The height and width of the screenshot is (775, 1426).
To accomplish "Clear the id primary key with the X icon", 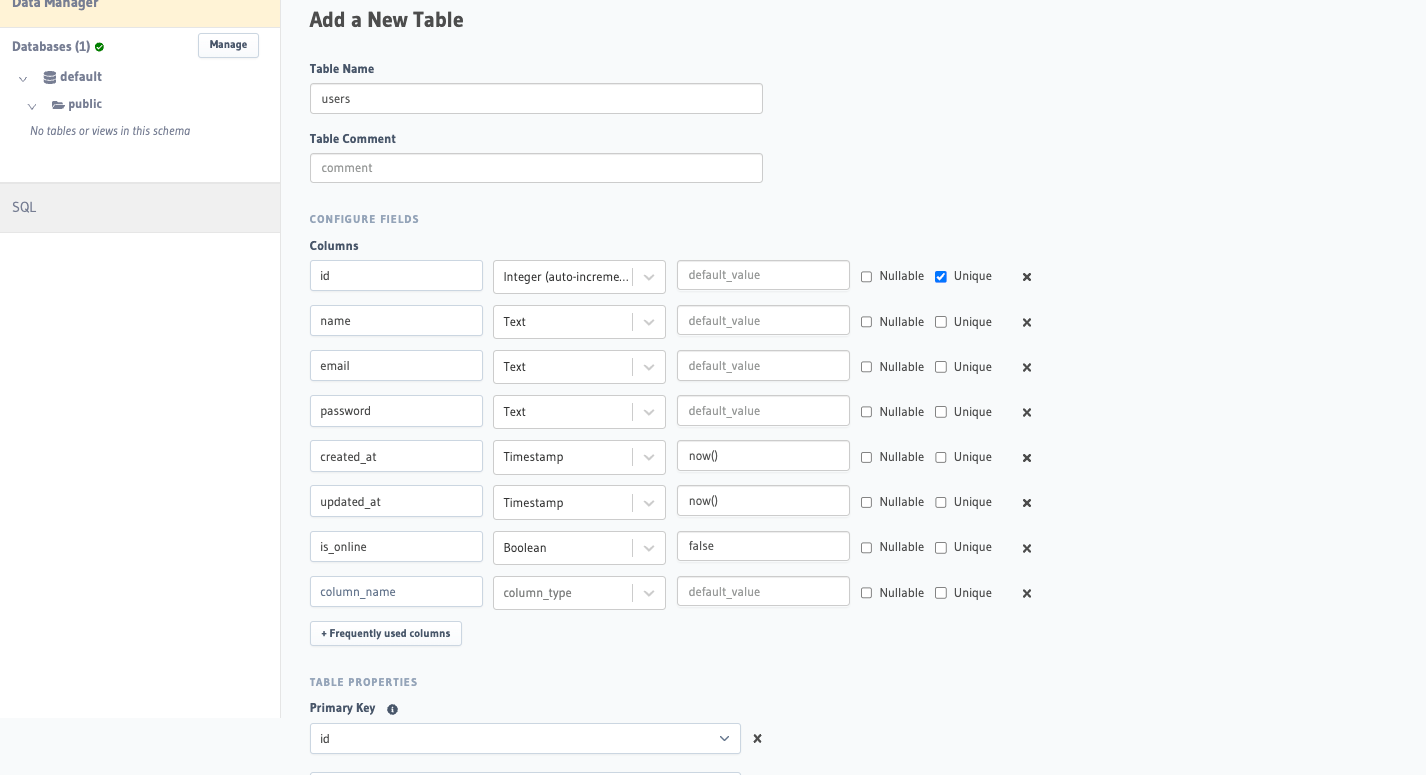I will point(757,738).
